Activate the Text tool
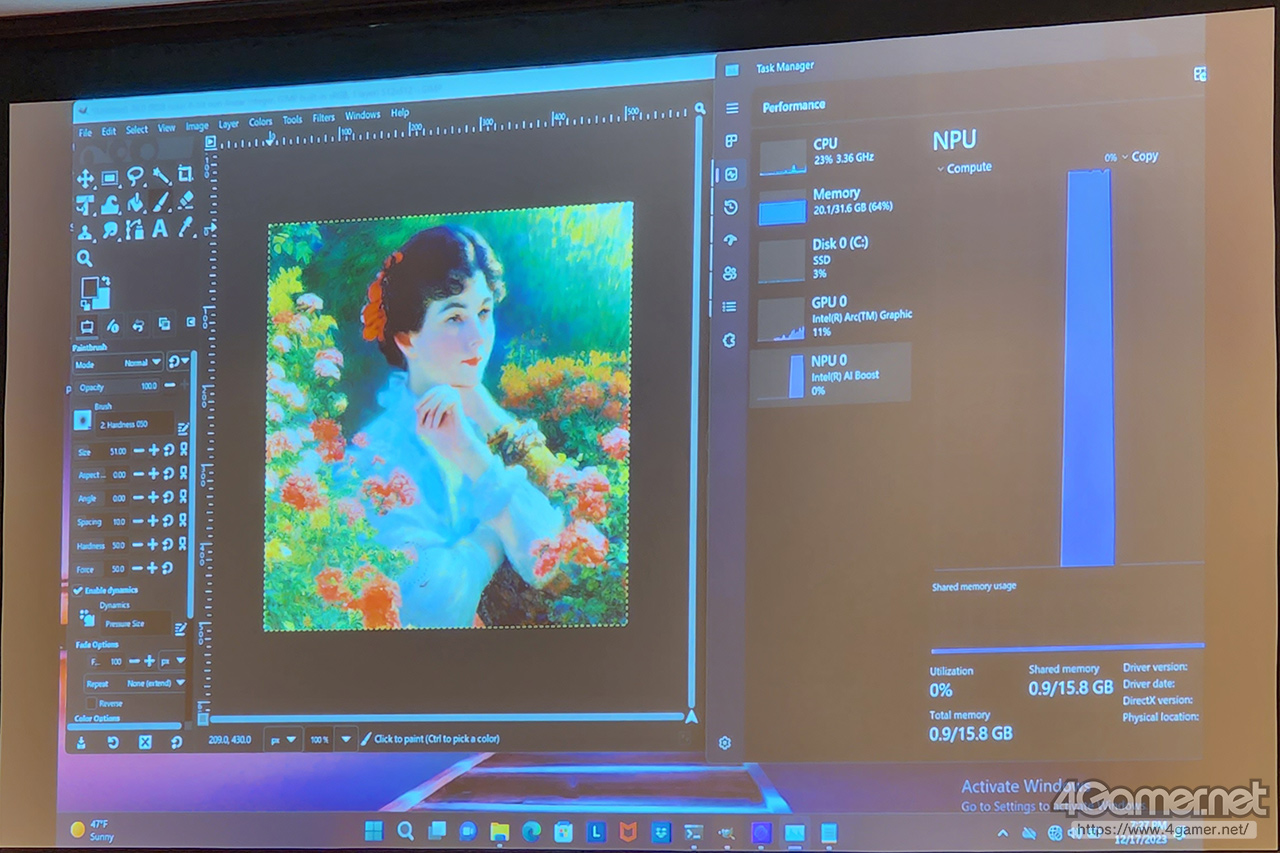This screenshot has height=853, width=1280. [160, 230]
